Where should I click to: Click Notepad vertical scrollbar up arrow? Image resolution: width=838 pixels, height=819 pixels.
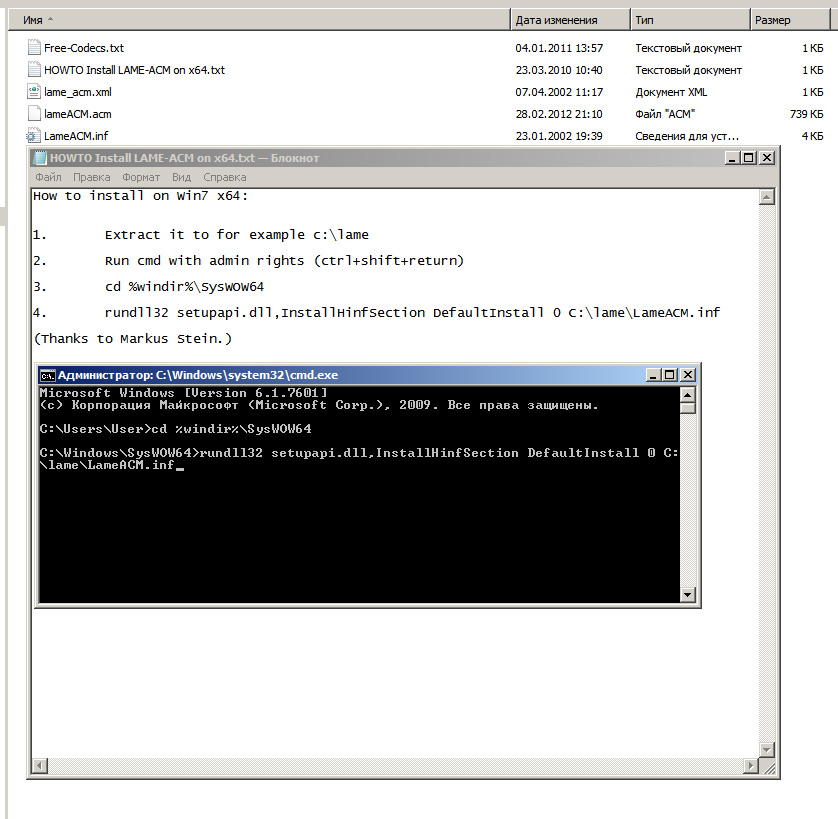point(767,197)
